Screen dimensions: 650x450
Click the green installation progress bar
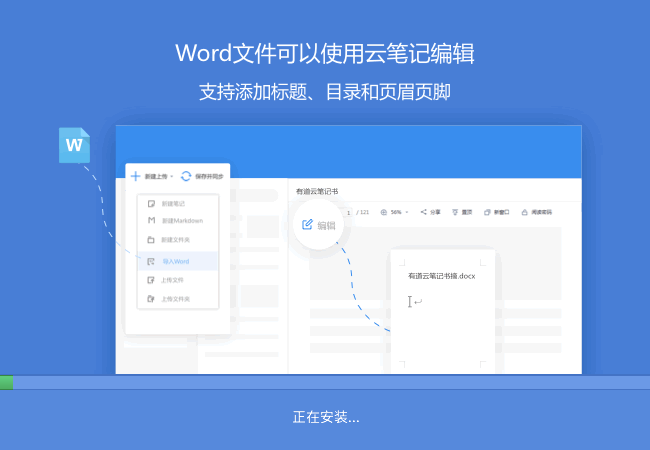[6, 382]
